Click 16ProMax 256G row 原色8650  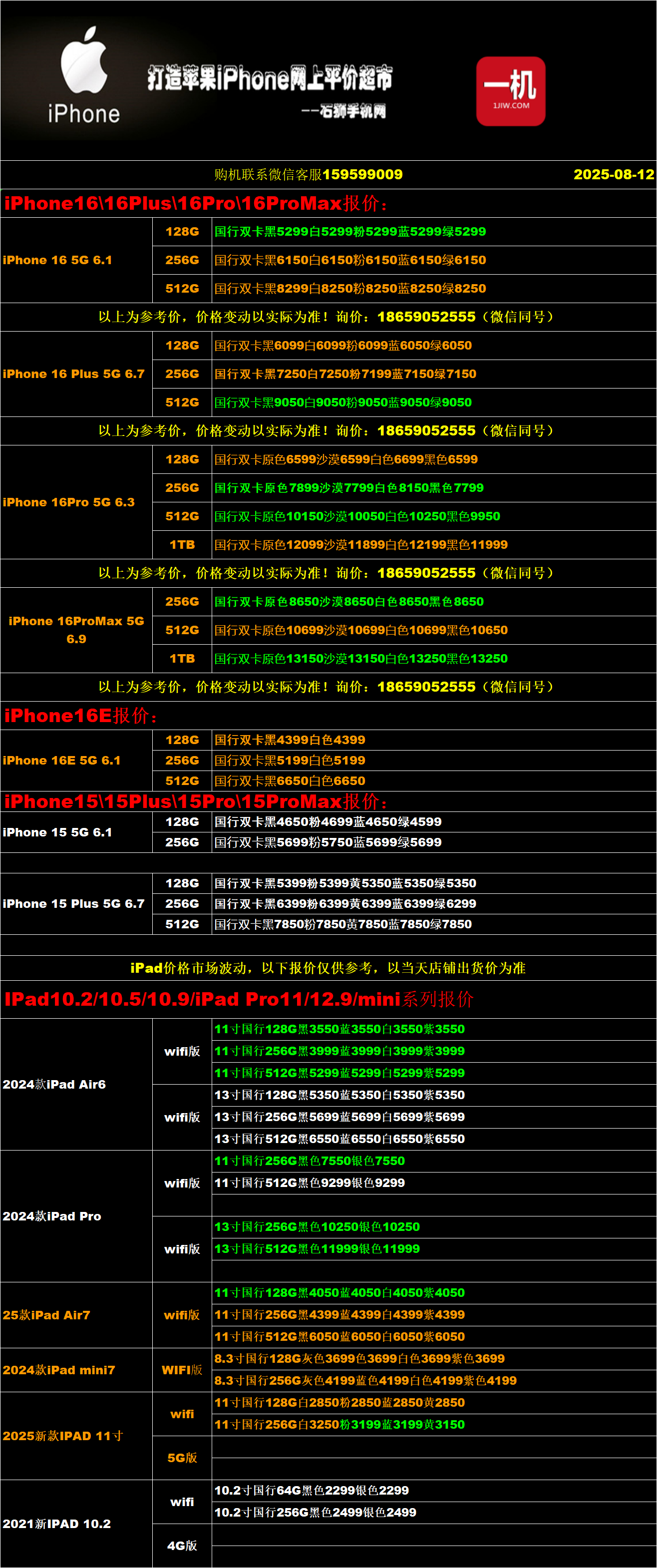click(x=434, y=601)
